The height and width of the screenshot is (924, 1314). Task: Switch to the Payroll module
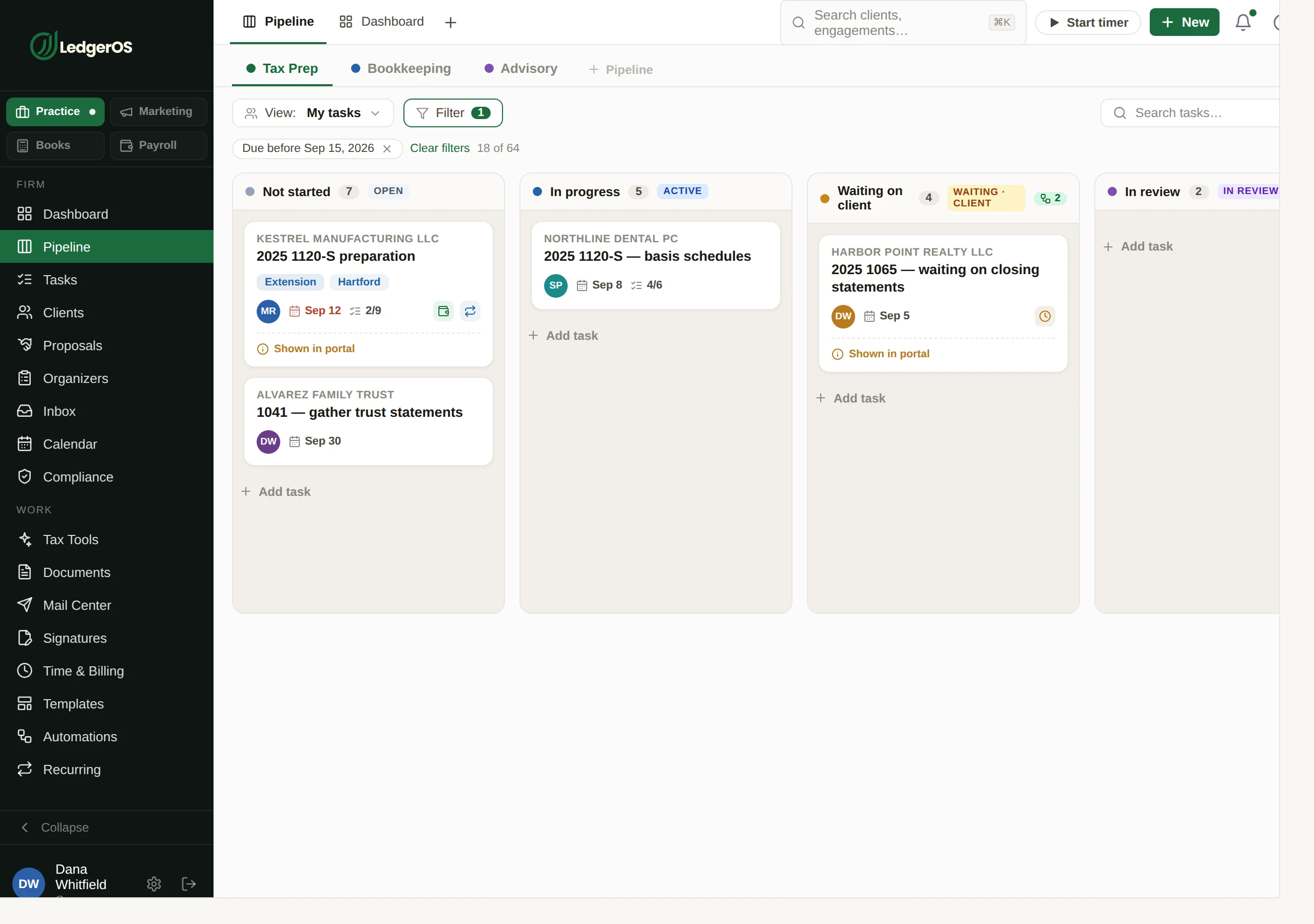point(158,145)
